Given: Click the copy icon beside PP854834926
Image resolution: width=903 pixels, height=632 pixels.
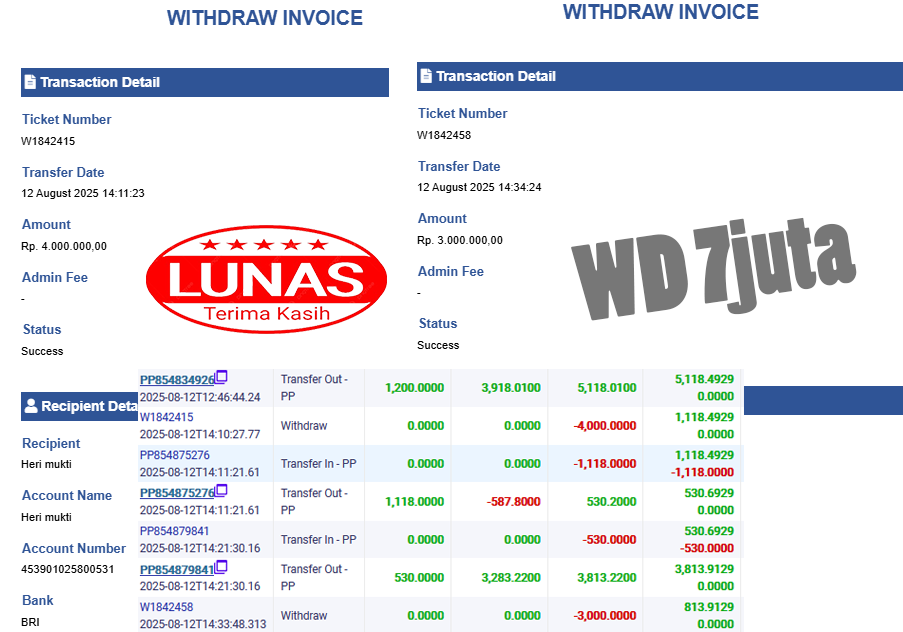Looking at the screenshot, I should pyautogui.click(x=221, y=377).
